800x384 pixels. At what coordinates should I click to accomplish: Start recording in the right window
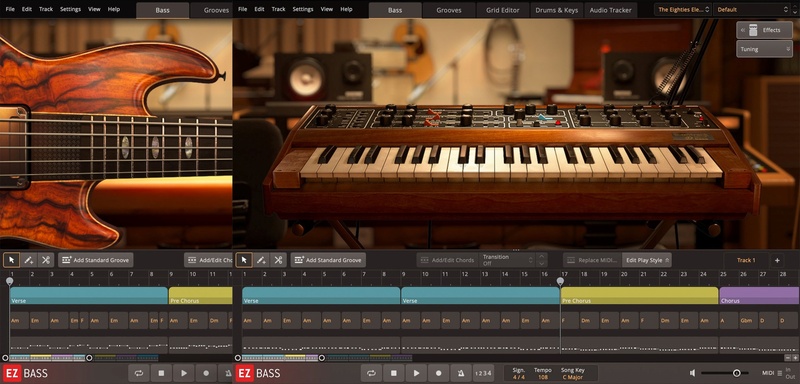439,373
